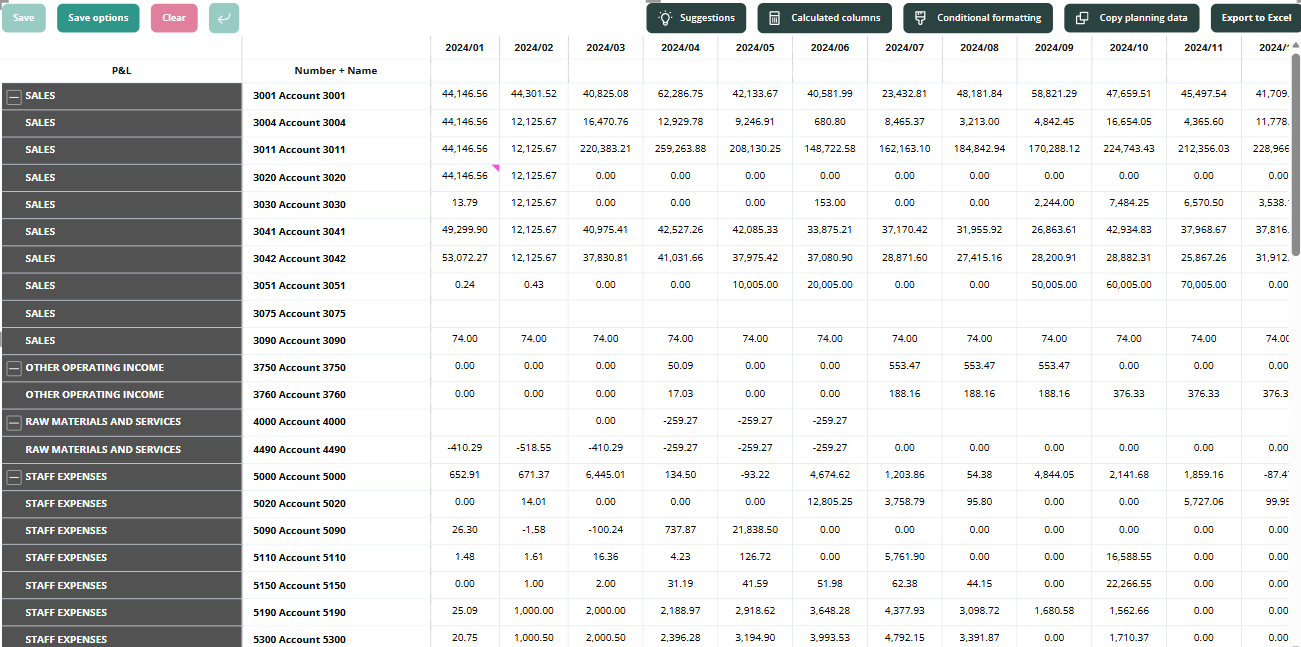
Task: Click the return arrow icon button
Action: (x=224, y=18)
